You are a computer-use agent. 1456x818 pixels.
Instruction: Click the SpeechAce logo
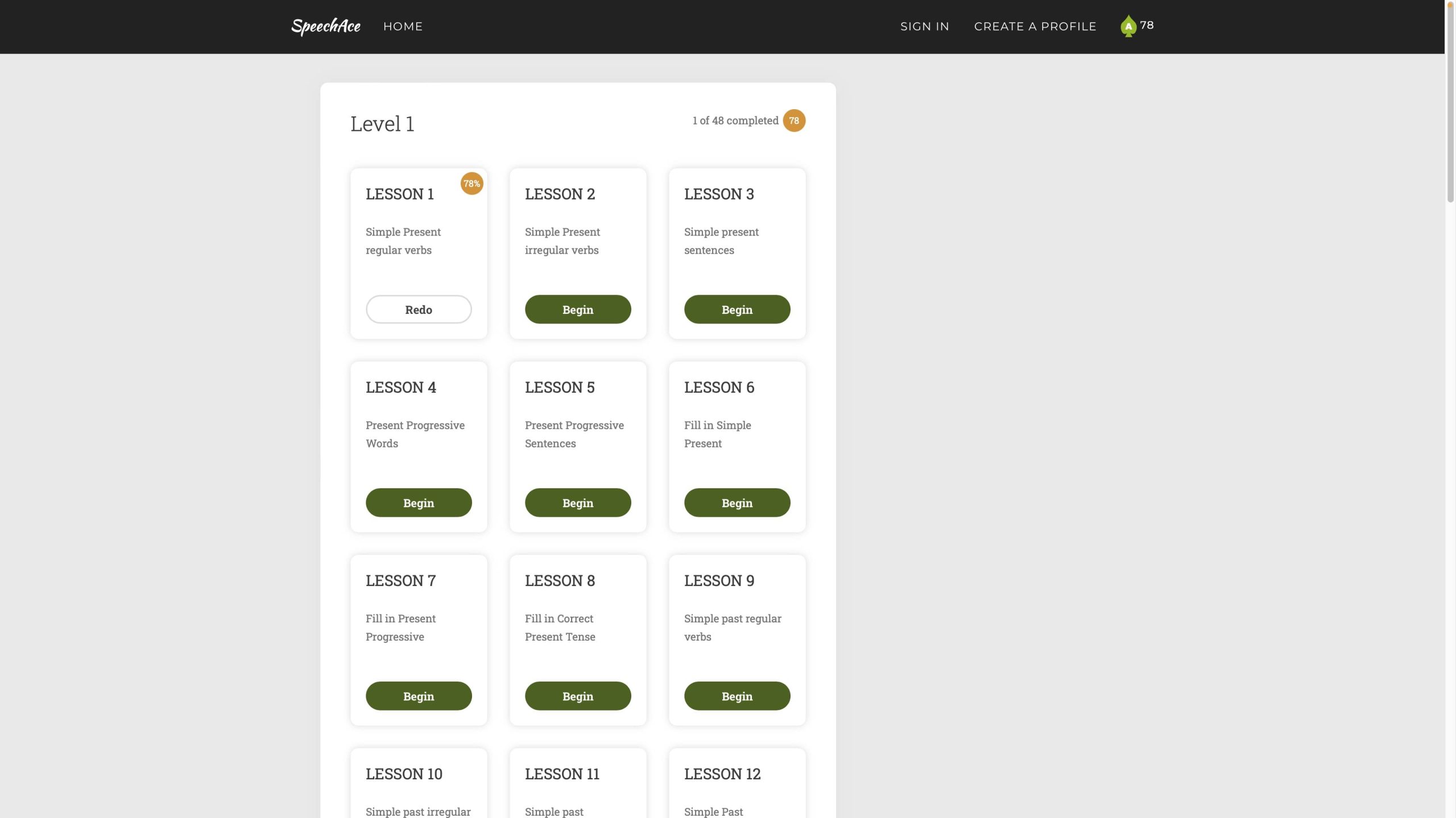(x=325, y=26)
